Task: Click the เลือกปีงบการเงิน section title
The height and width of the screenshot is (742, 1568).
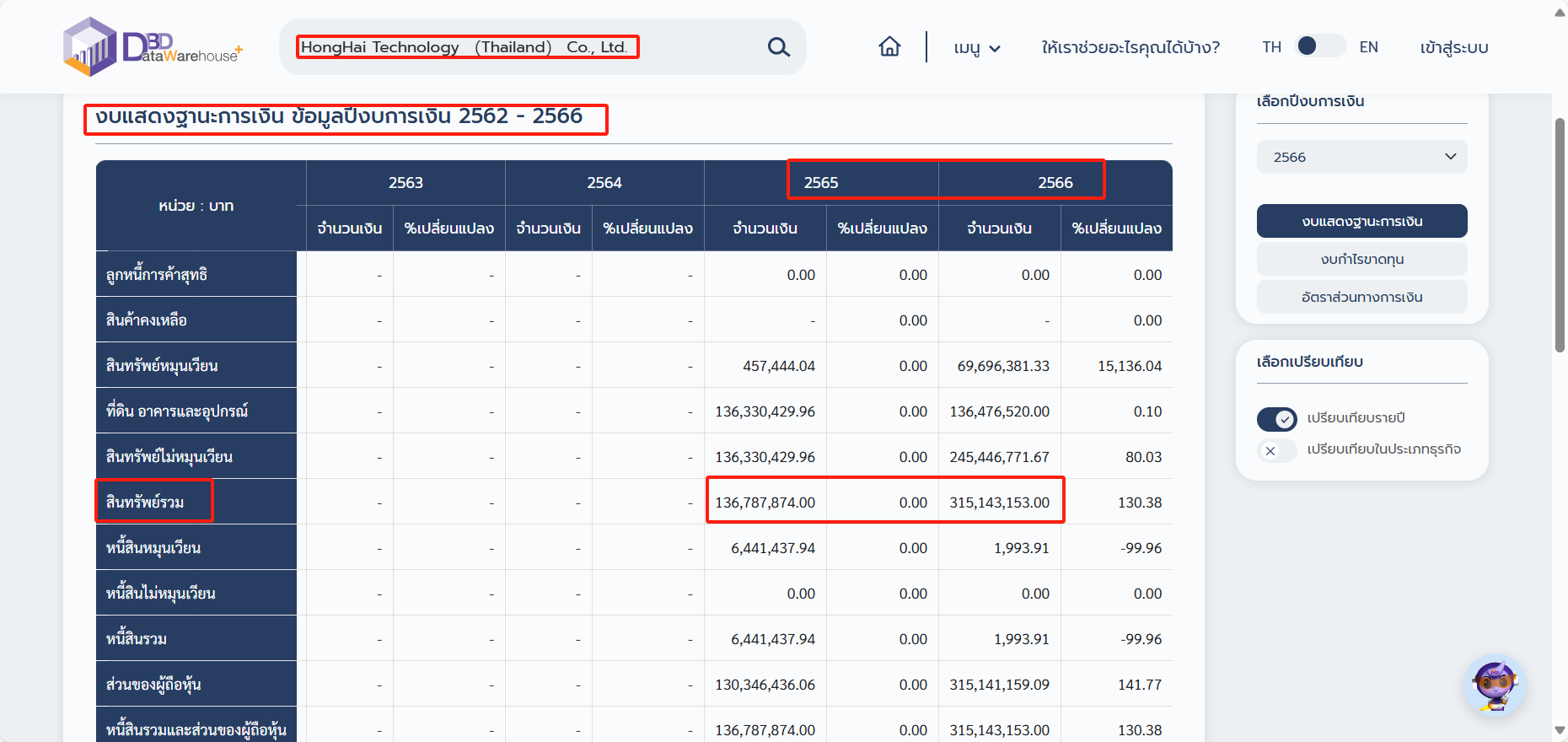Action: click(x=1310, y=101)
